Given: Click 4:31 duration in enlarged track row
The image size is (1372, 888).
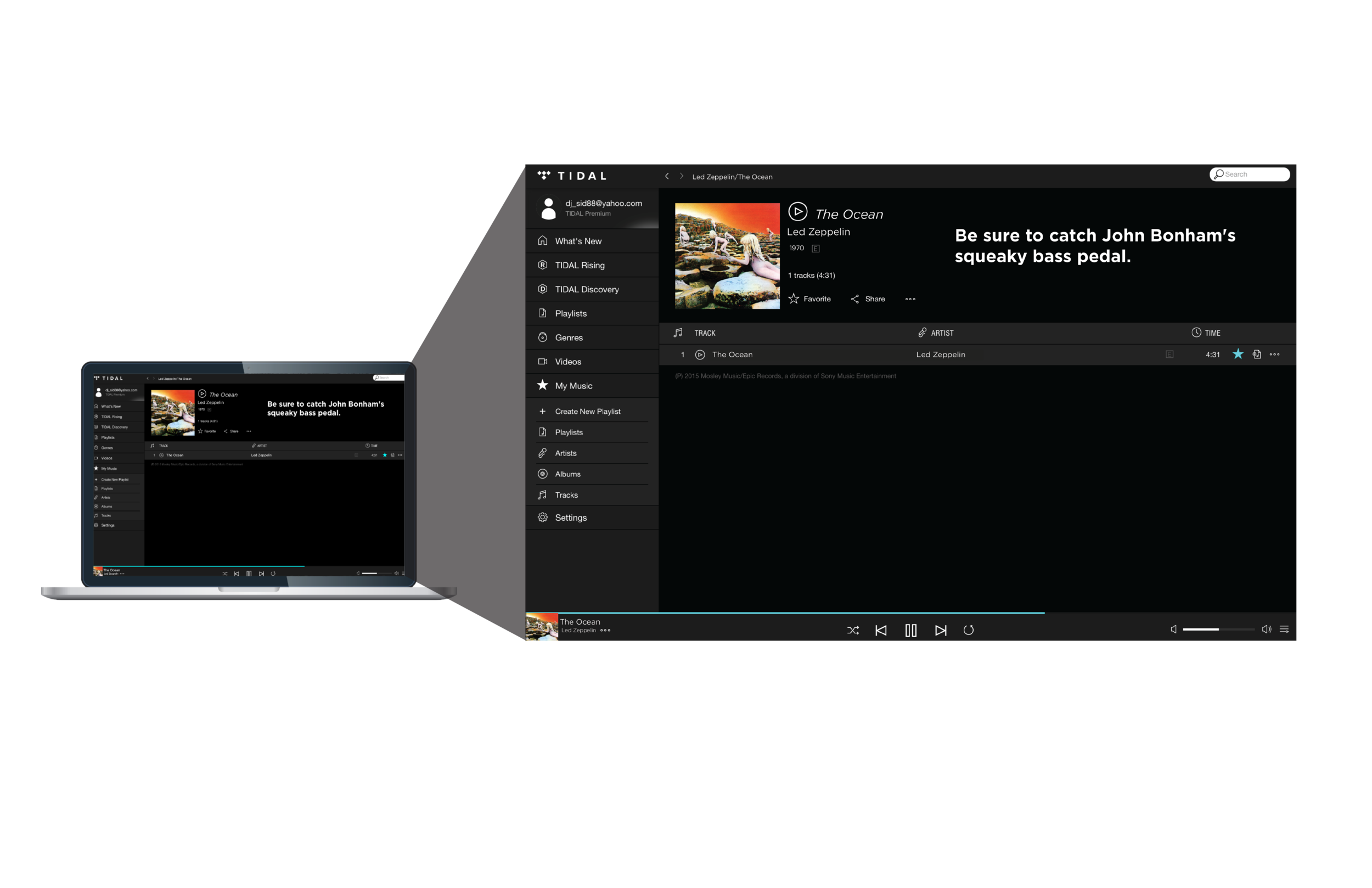Looking at the screenshot, I should (1212, 355).
